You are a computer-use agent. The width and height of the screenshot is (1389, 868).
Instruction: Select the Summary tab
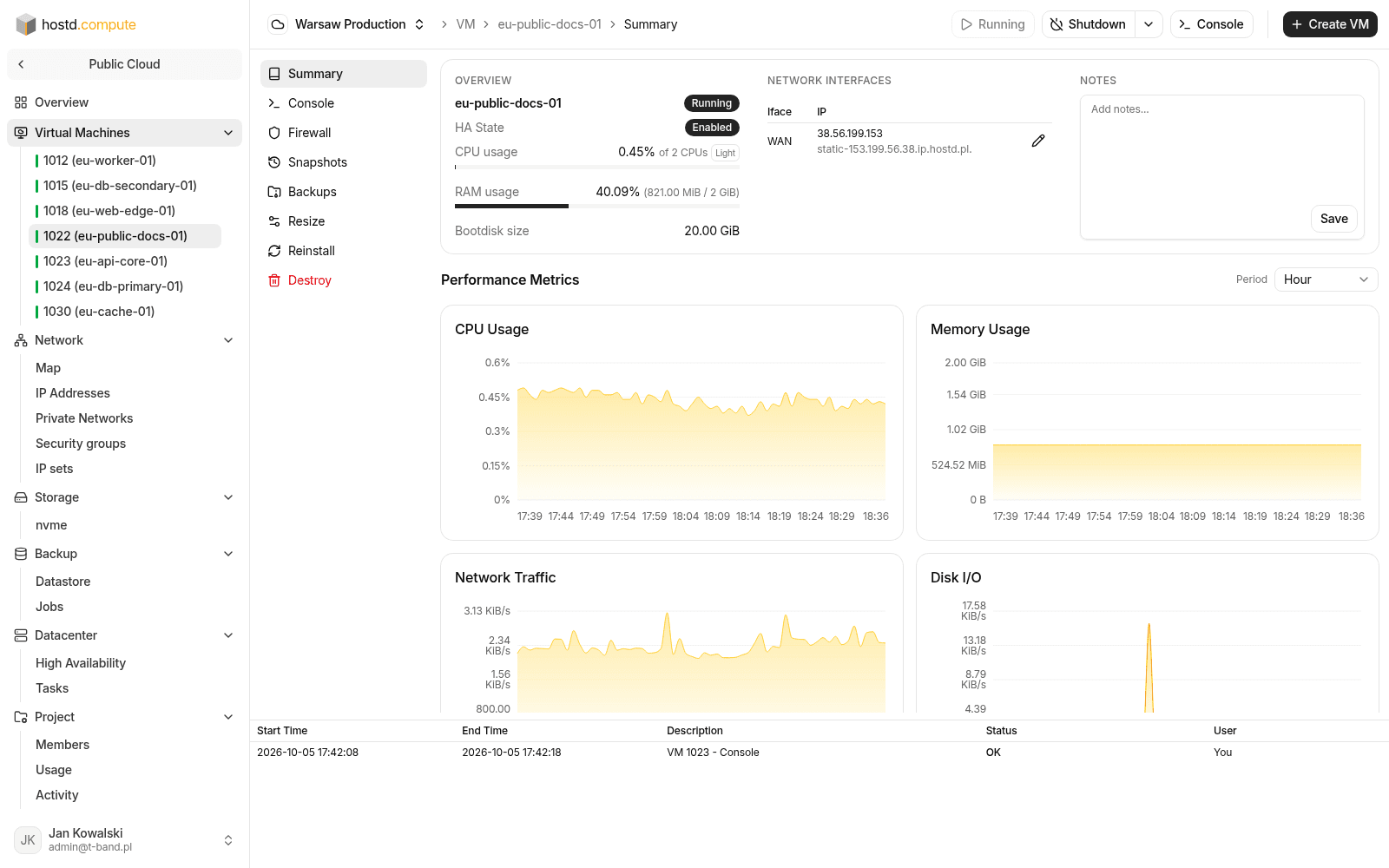(x=343, y=74)
